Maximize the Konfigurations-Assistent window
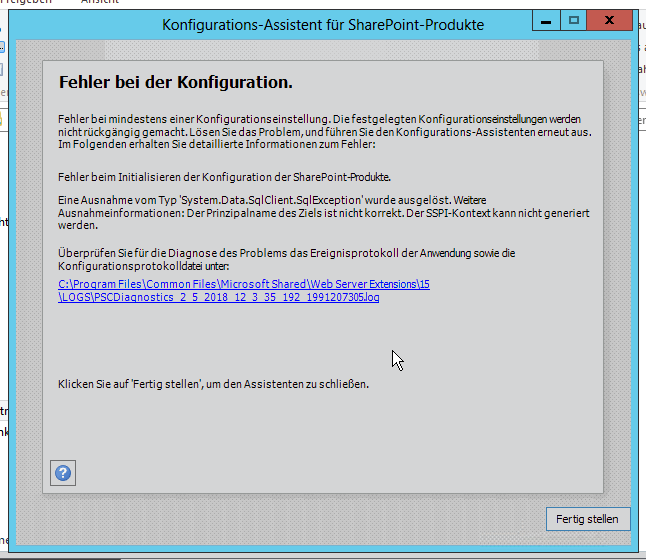Screen dimensions: 646x560 click(573, 21)
